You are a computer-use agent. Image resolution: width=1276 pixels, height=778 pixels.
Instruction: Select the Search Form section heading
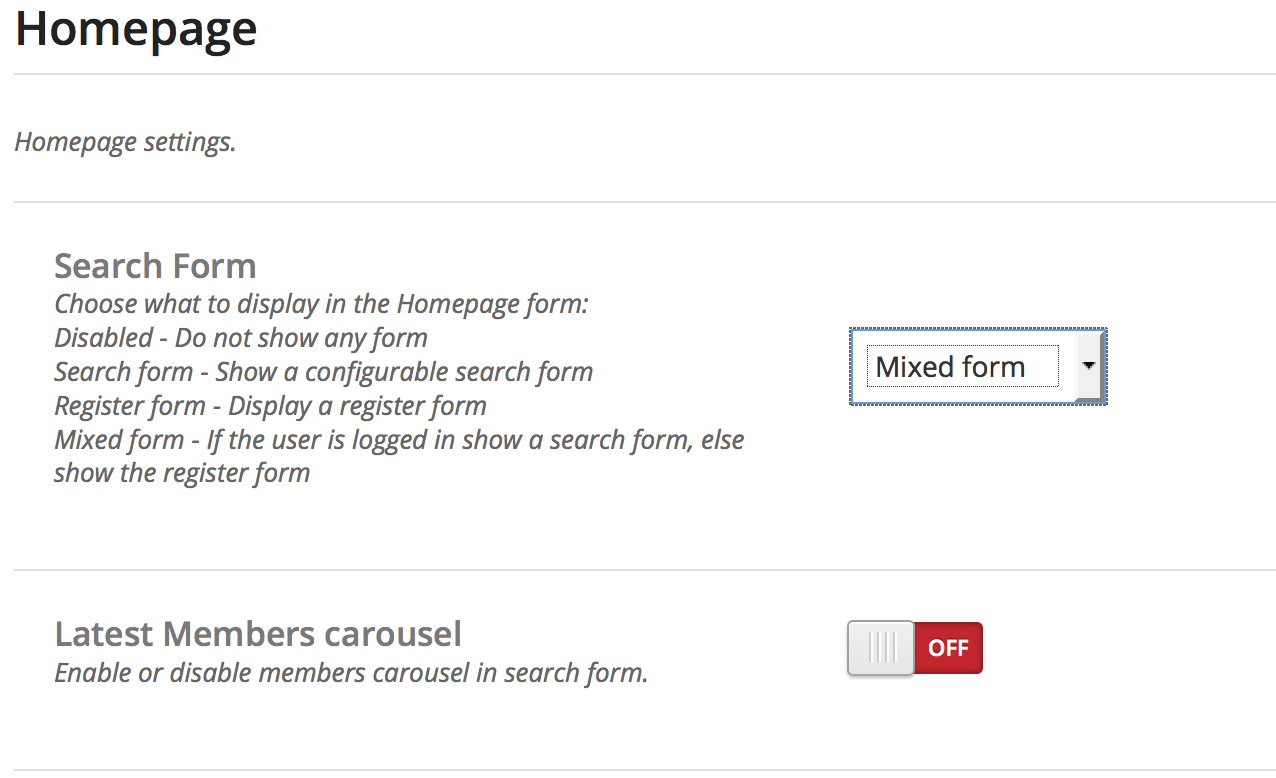pos(155,266)
